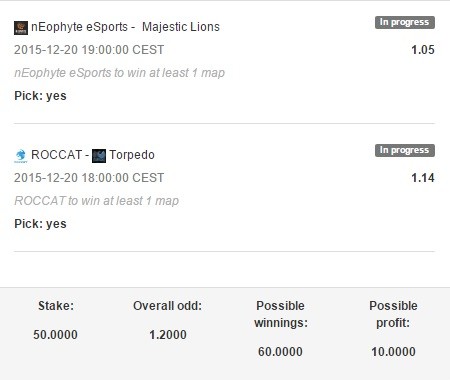Click the nEophyte eSports to win at least 1 map text

[119, 73]
